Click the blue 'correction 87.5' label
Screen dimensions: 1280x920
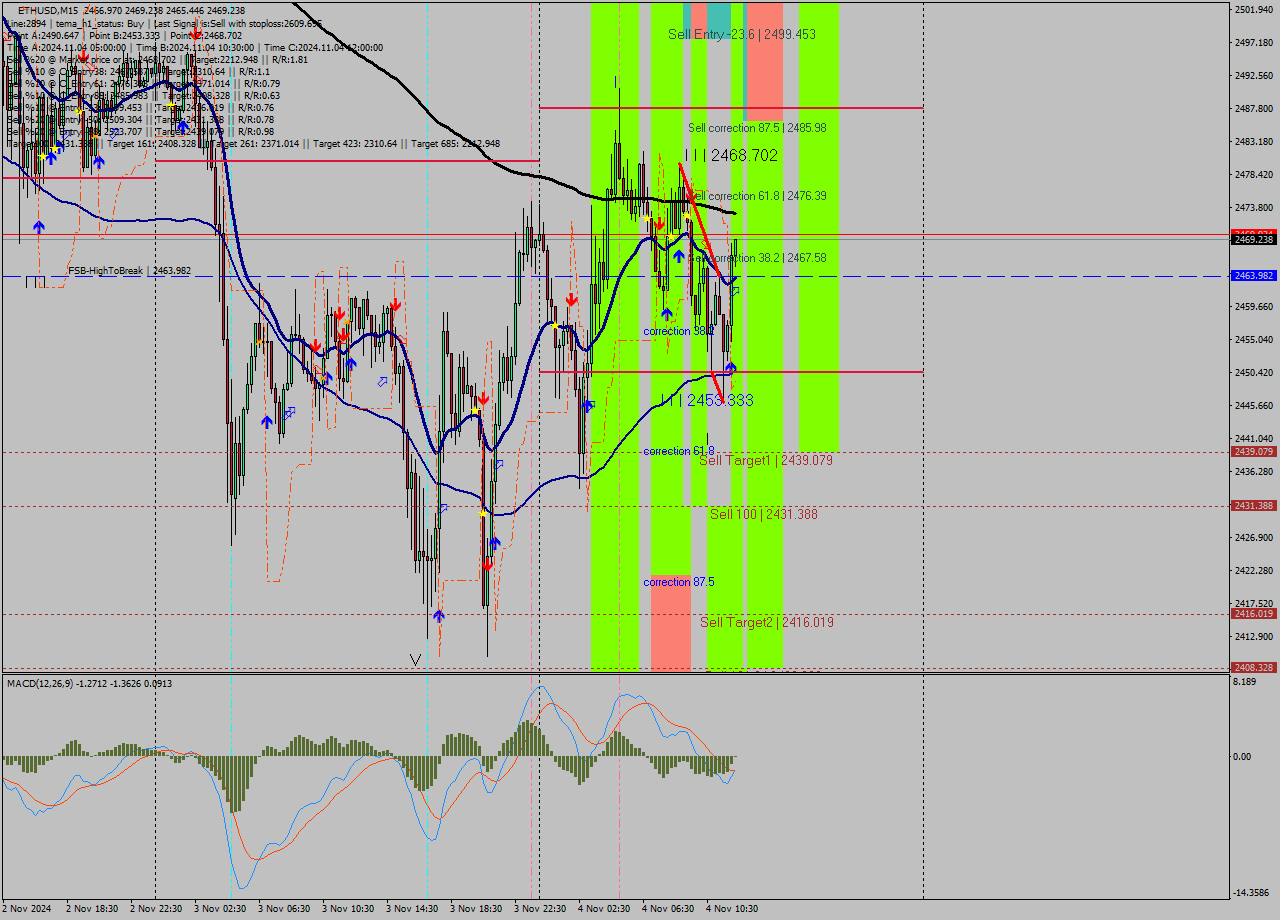tap(678, 582)
